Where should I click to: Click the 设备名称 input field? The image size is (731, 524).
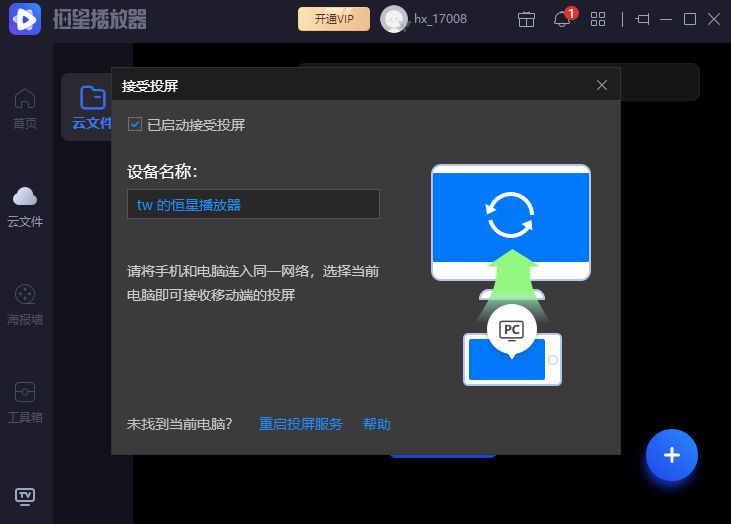253,204
